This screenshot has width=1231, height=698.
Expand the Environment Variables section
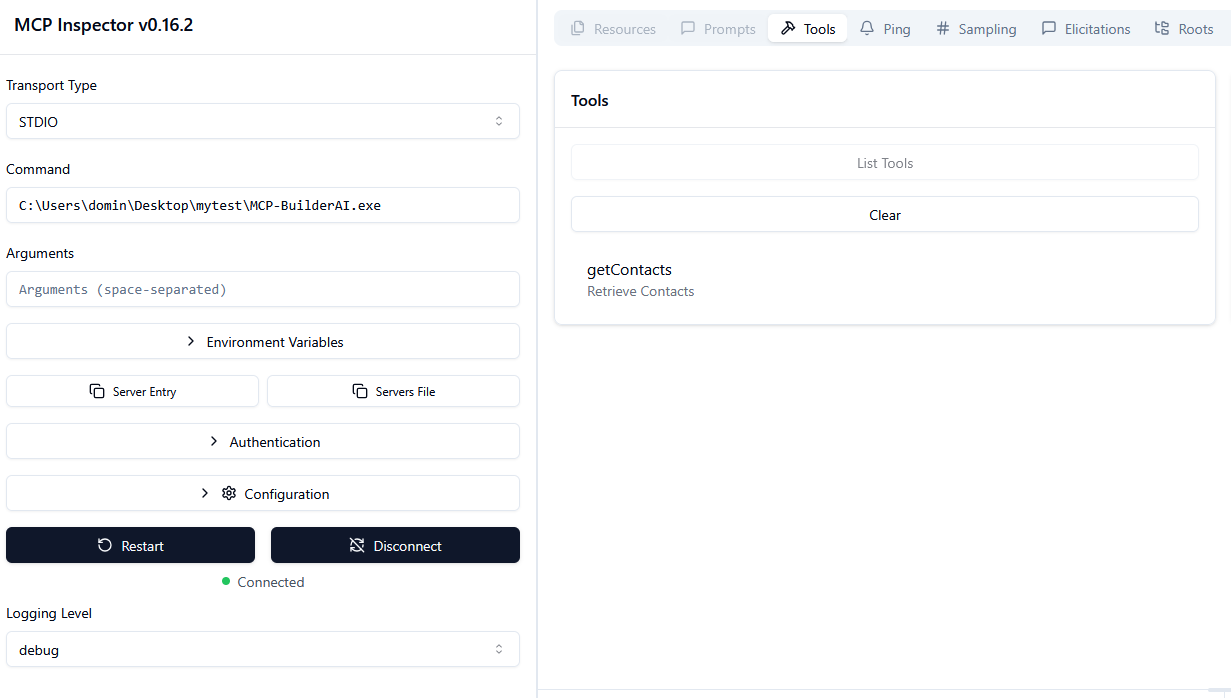[263, 341]
